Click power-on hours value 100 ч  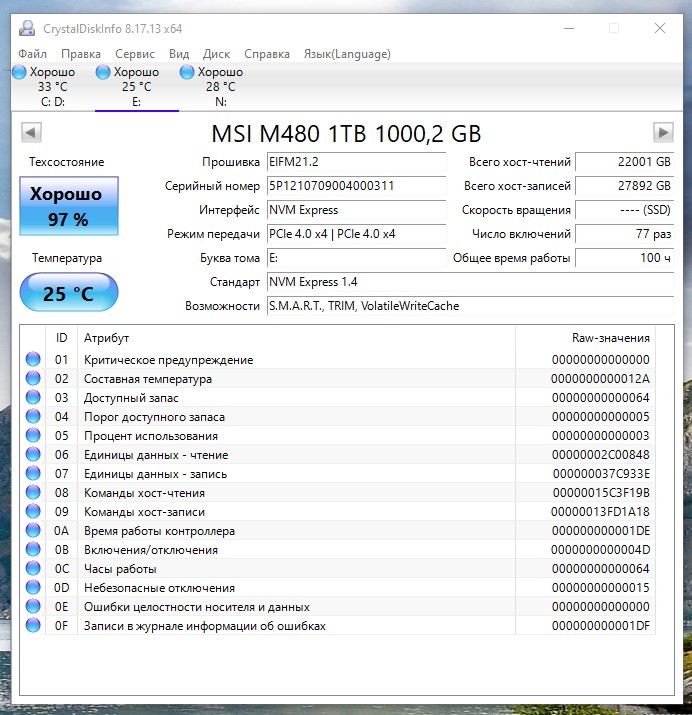(625, 258)
